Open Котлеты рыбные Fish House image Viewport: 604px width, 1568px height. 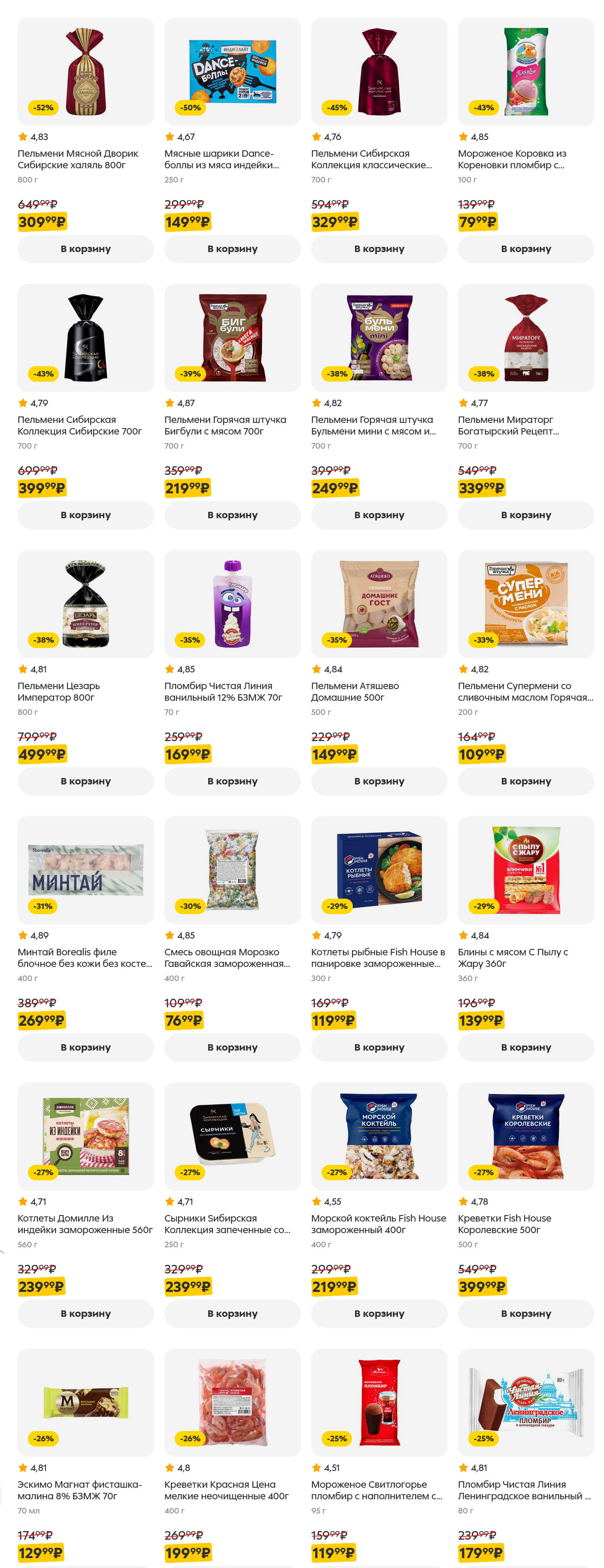379,870
